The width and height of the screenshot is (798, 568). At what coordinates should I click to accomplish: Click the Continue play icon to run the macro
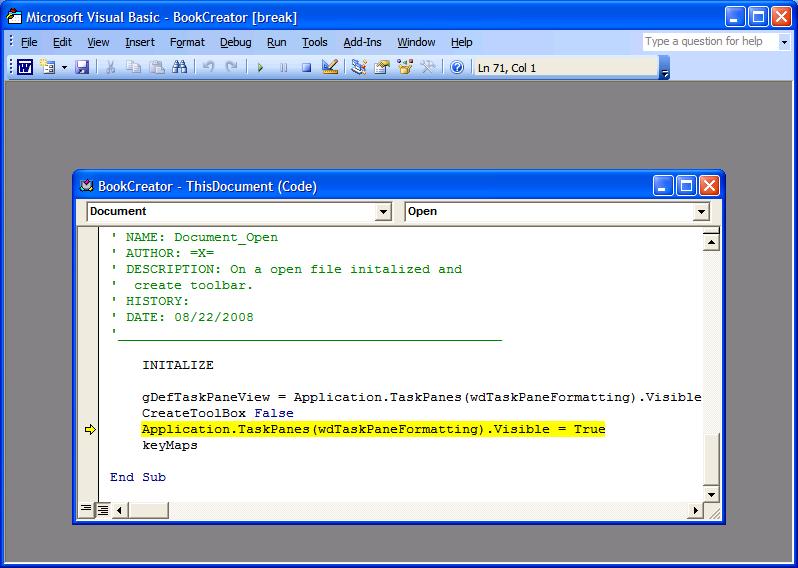click(x=260, y=68)
